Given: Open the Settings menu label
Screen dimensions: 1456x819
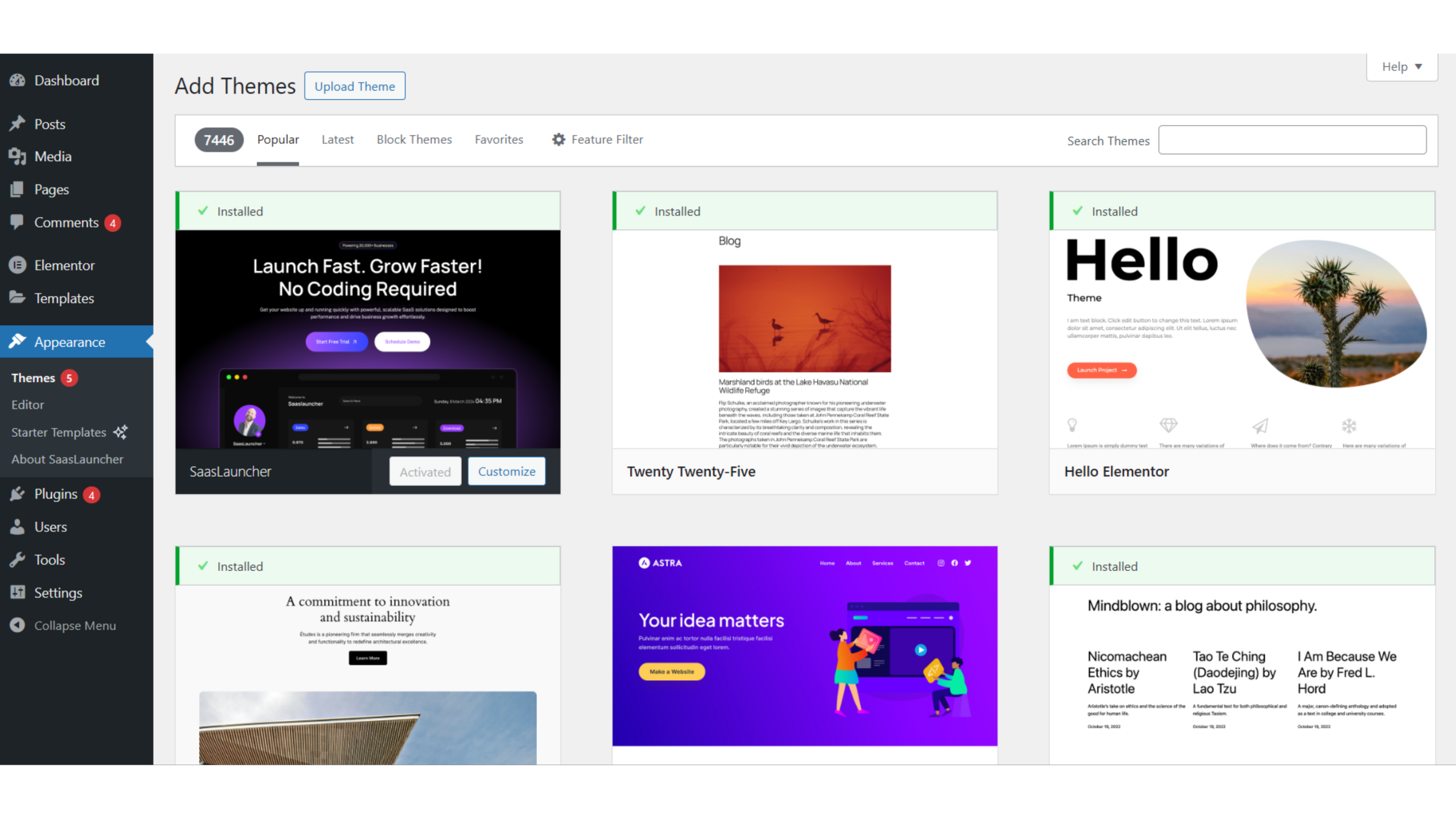Looking at the screenshot, I should 58,593.
